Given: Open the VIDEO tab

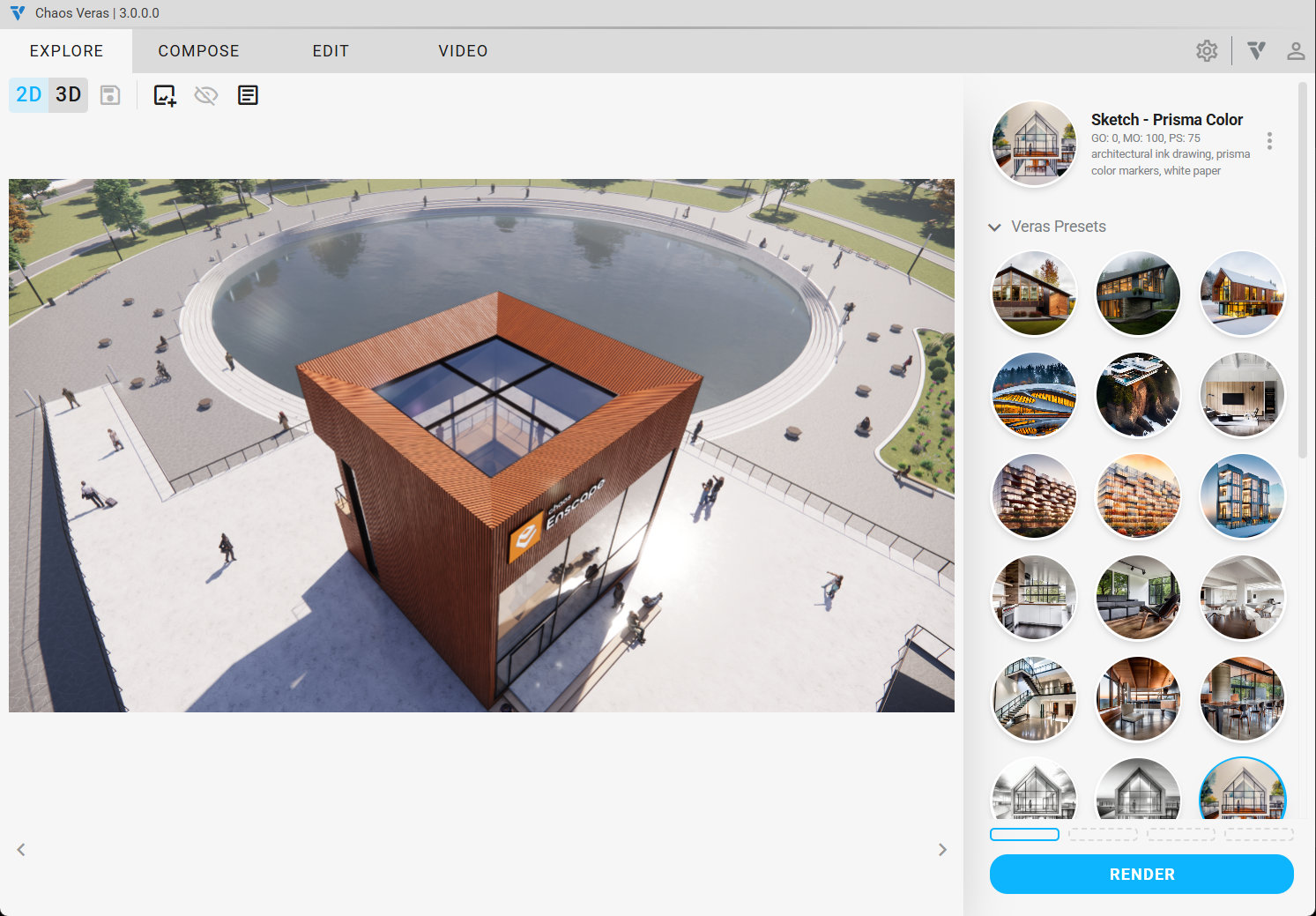Looking at the screenshot, I should pyautogui.click(x=463, y=51).
